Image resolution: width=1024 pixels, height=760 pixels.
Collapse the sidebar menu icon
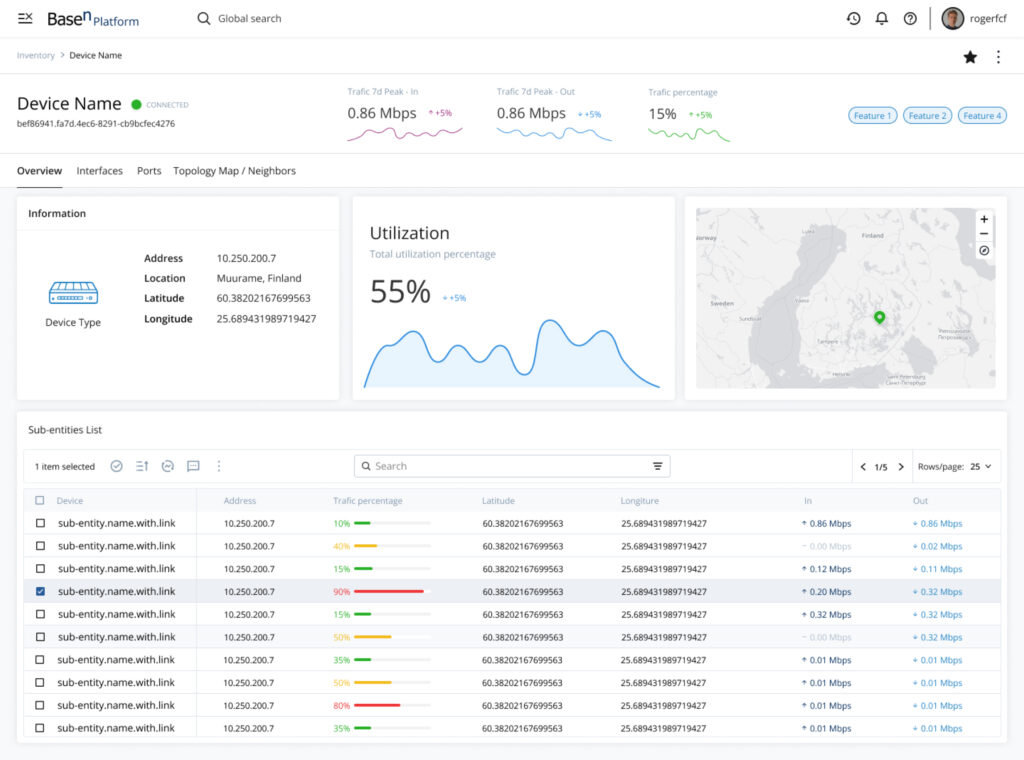(x=25, y=18)
